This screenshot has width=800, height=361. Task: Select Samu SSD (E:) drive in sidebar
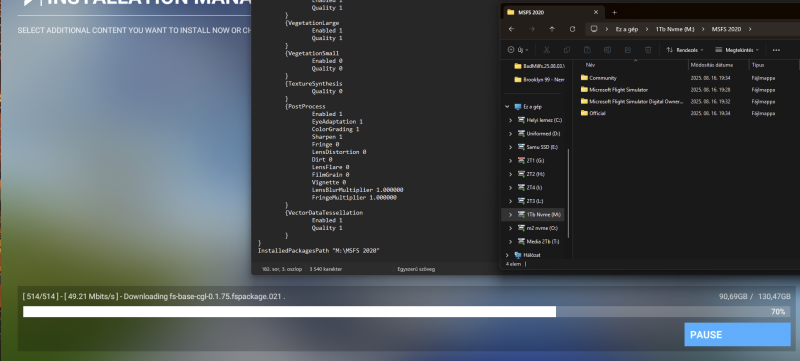point(538,147)
